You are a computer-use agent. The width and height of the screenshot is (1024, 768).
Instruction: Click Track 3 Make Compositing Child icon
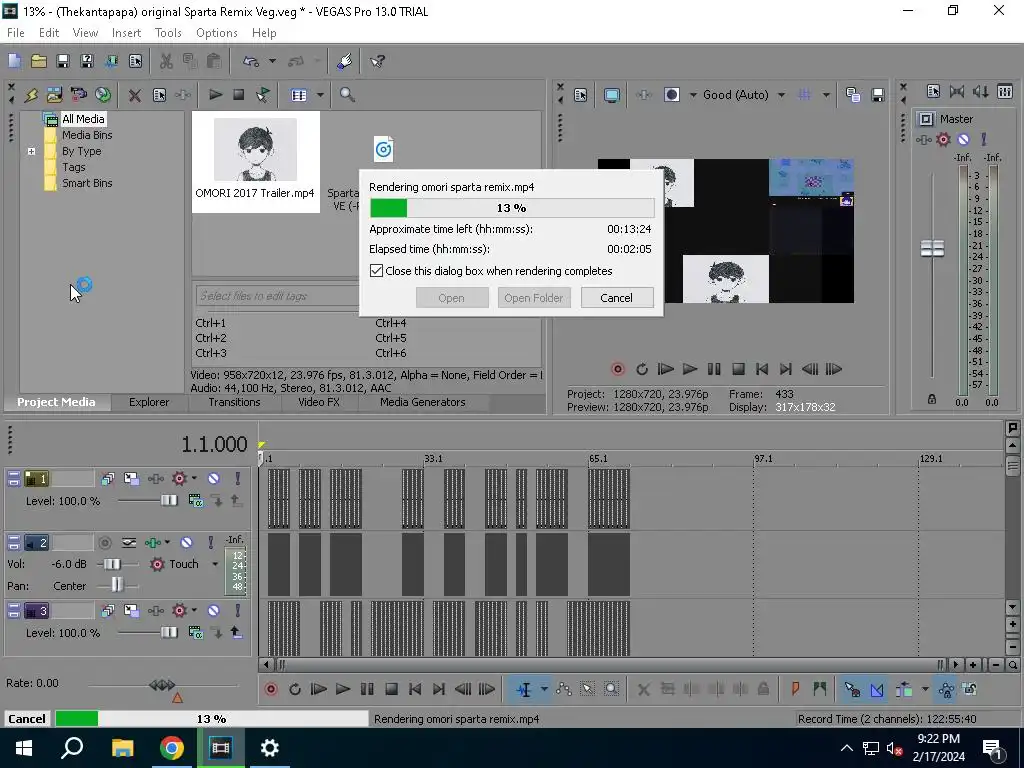pos(236,632)
